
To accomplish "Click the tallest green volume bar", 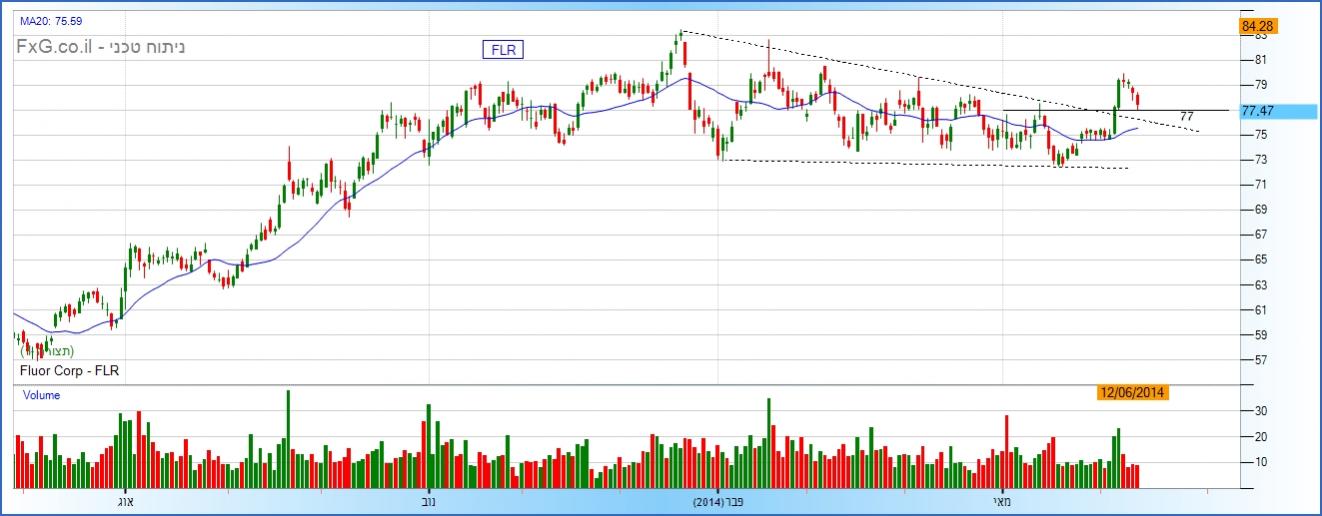I will click(288, 438).
